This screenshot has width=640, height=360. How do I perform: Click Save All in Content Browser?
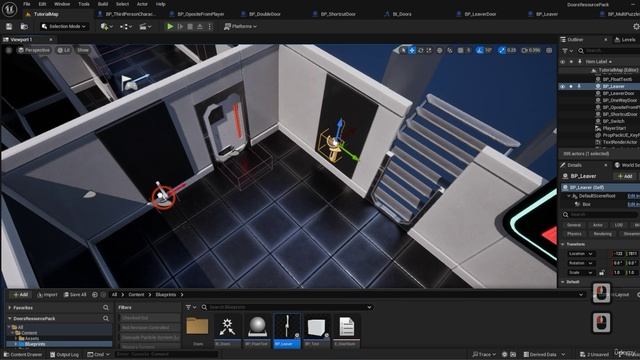(75, 295)
